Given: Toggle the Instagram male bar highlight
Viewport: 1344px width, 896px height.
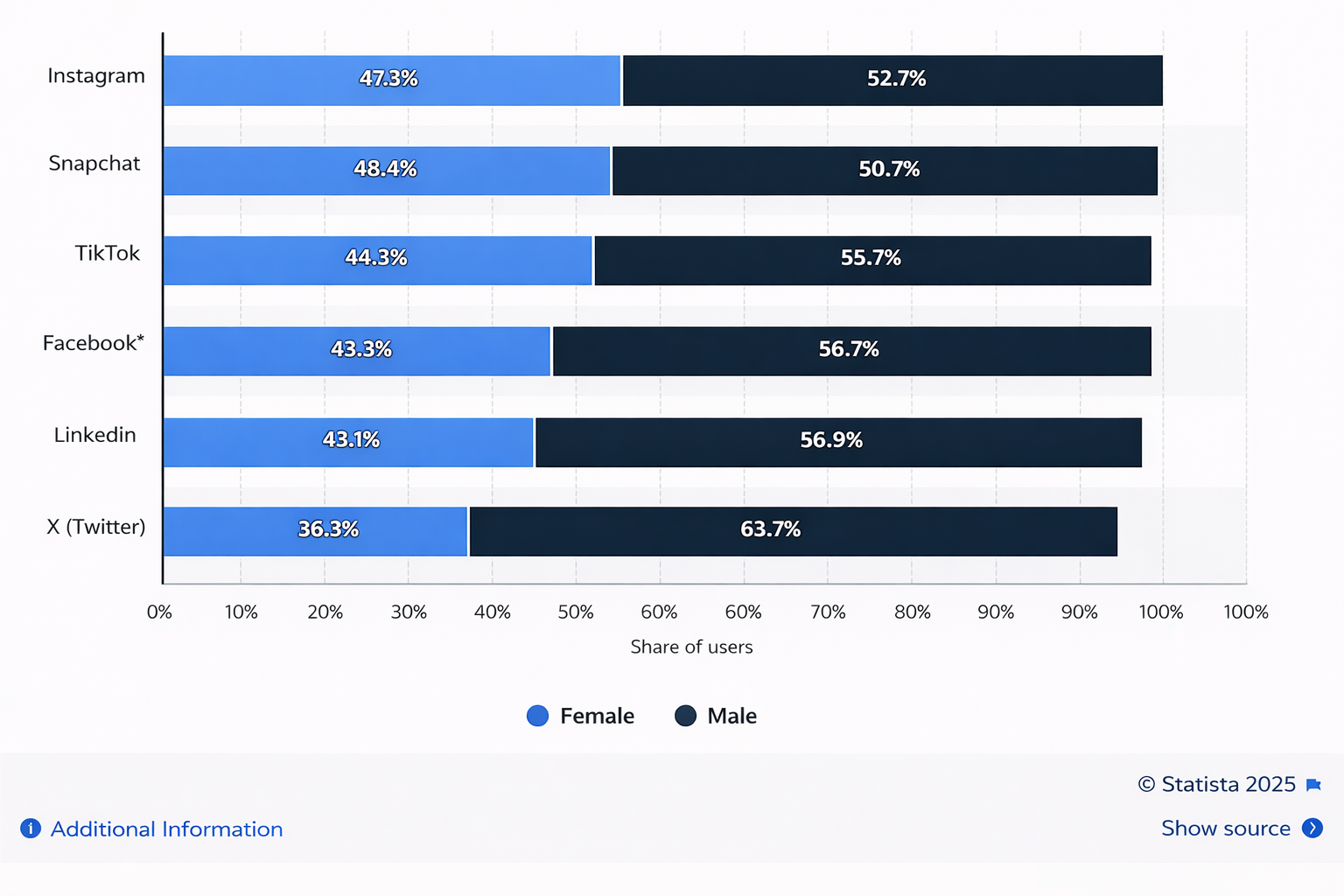Looking at the screenshot, I should (892, 80).
